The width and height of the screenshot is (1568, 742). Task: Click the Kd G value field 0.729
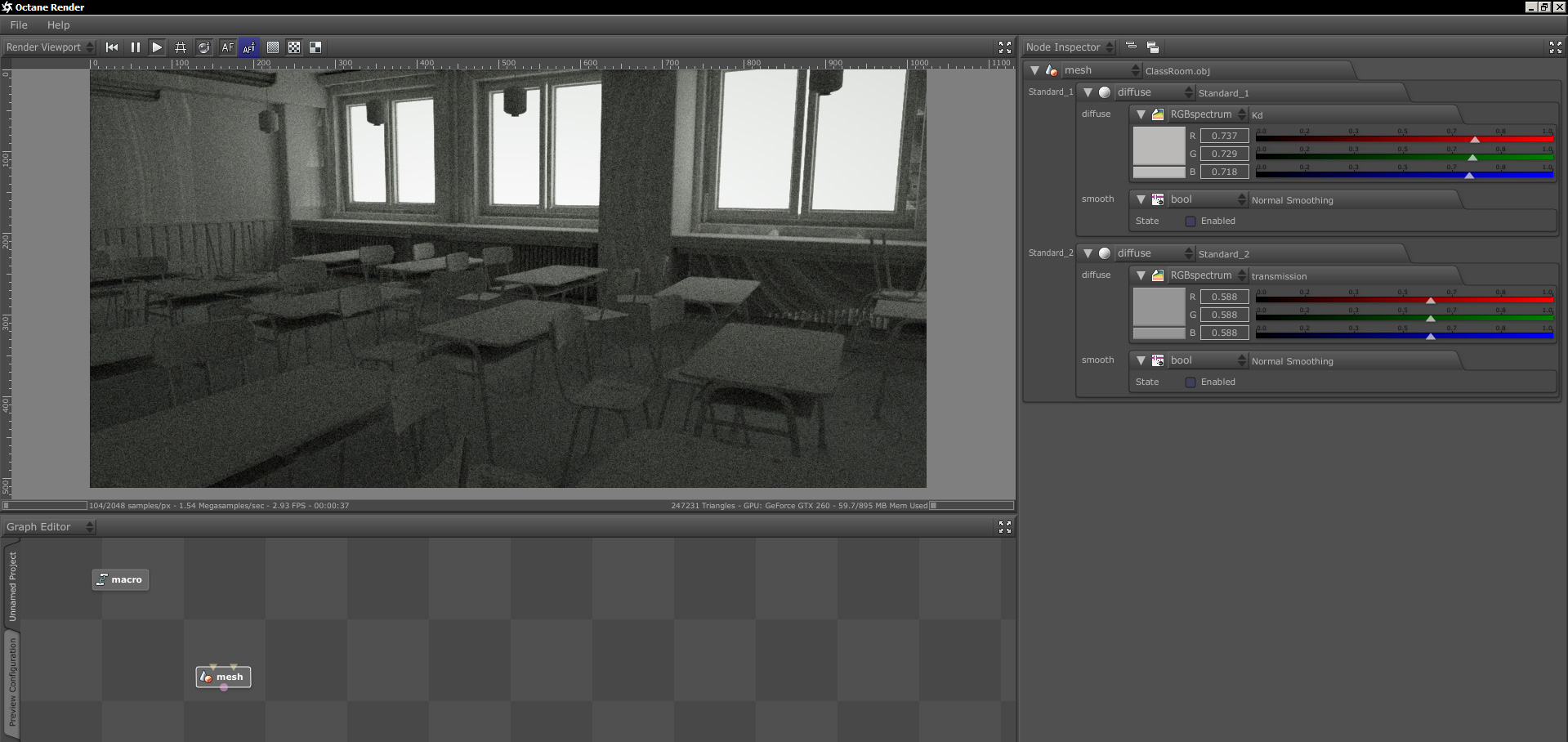point(1224,154)
